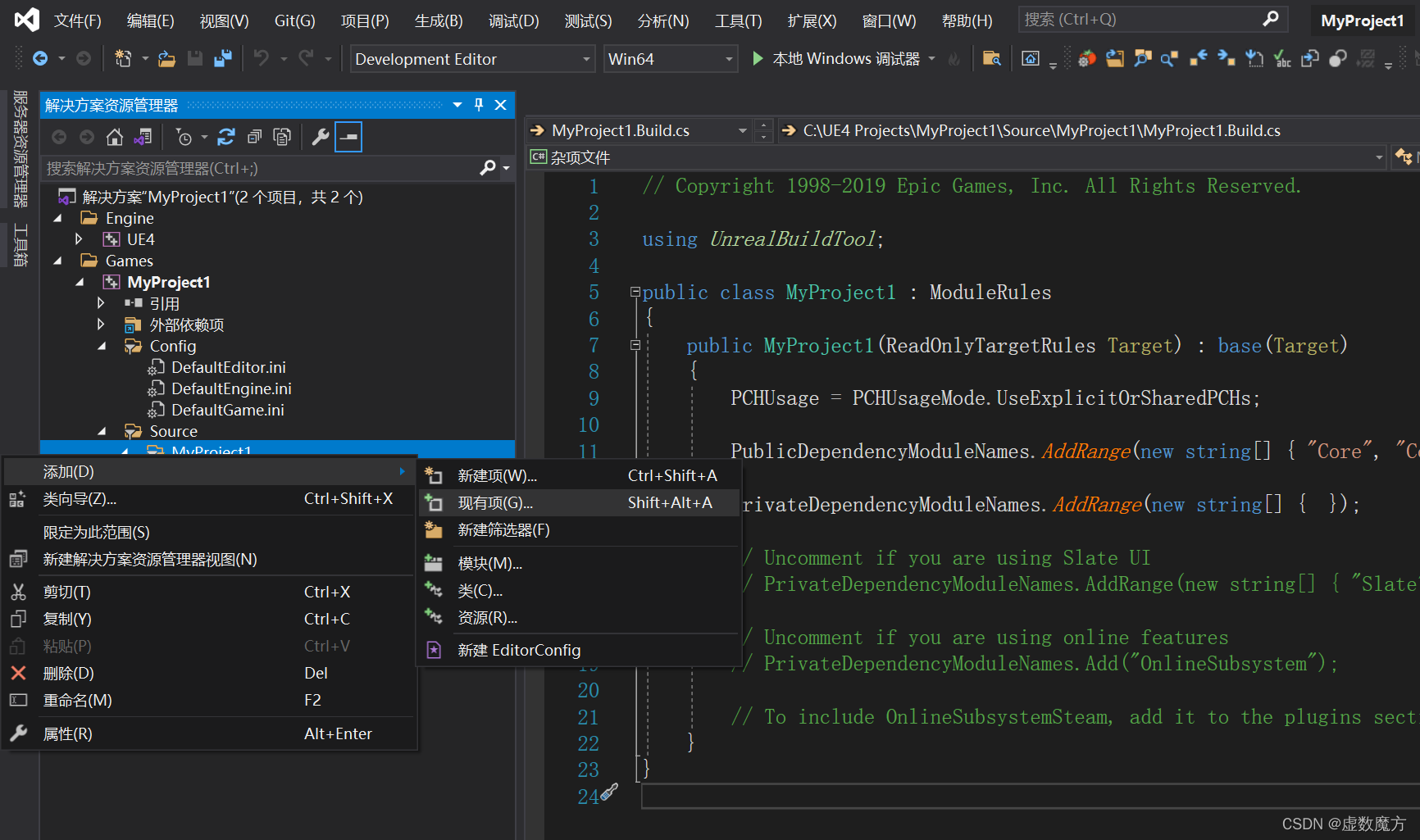Select 删除(D) from context menu
Image resolution: width=1420 pixels, height=840 pixels.
point(209,673)
